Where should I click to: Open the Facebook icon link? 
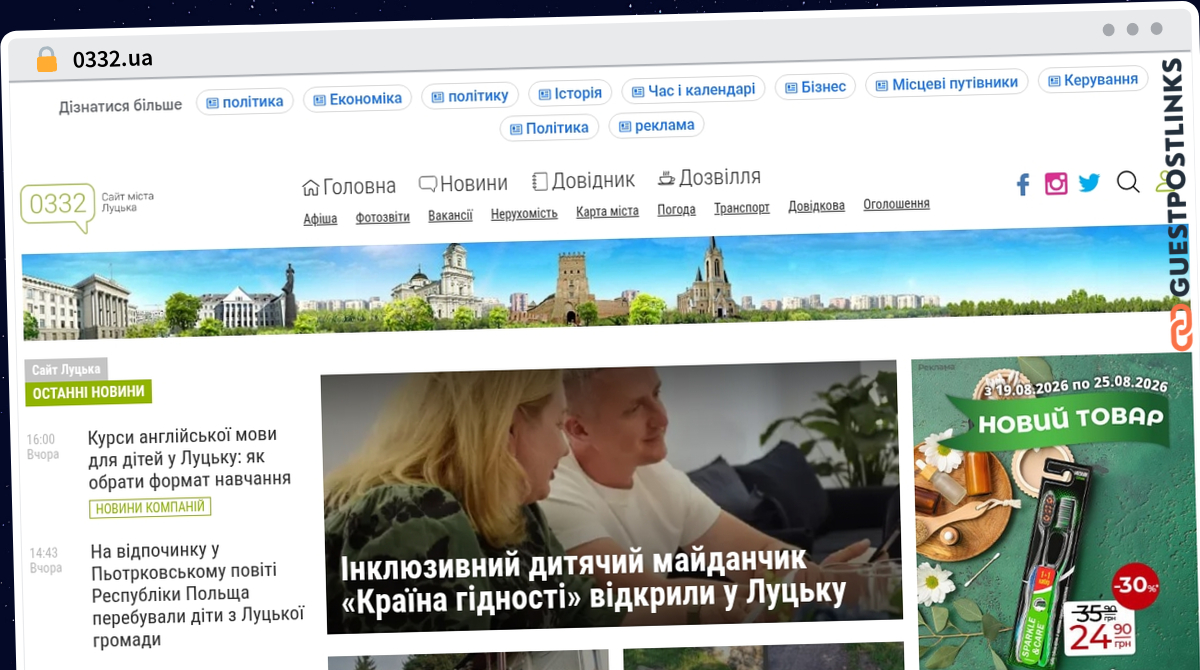click(x=1023, y=184)
